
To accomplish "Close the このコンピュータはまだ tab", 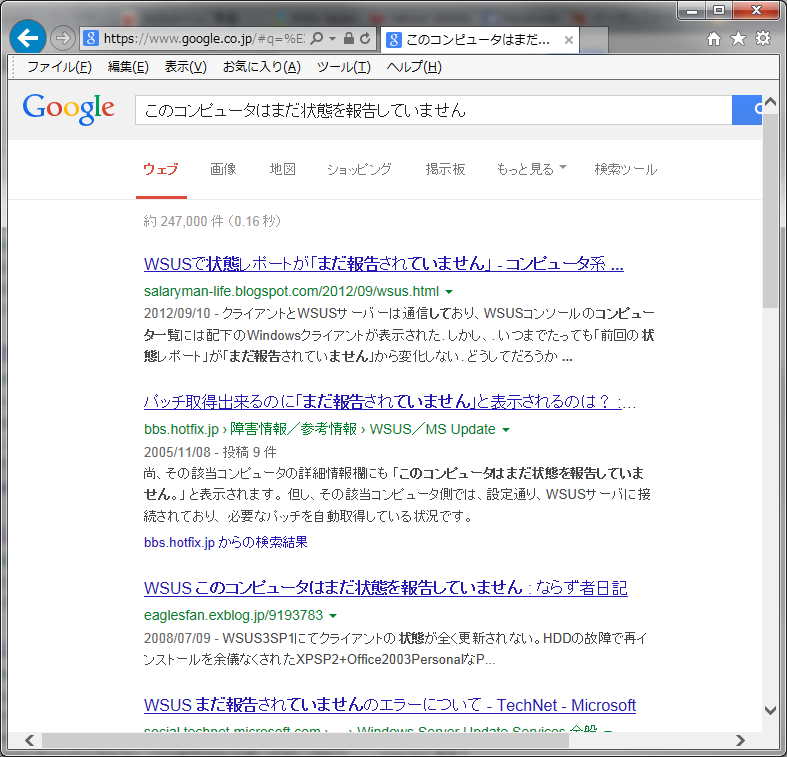I will point(569,40).
